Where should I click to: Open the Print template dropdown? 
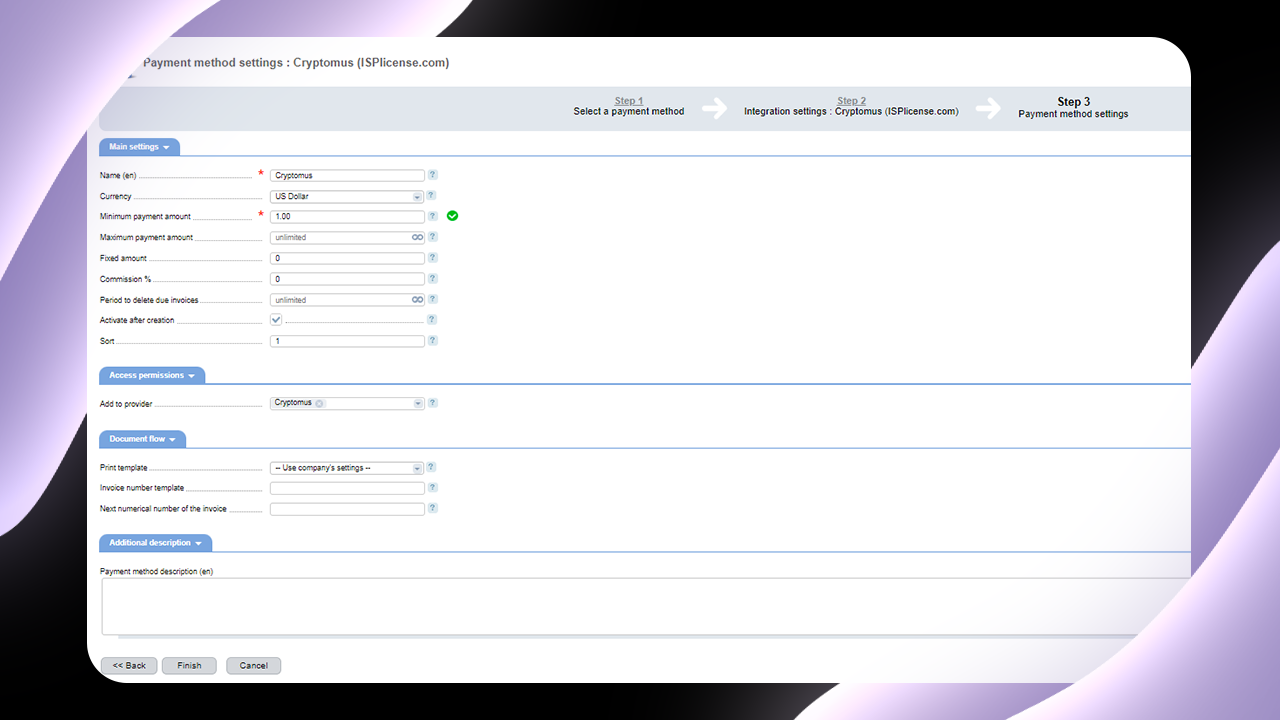point(347,468)
